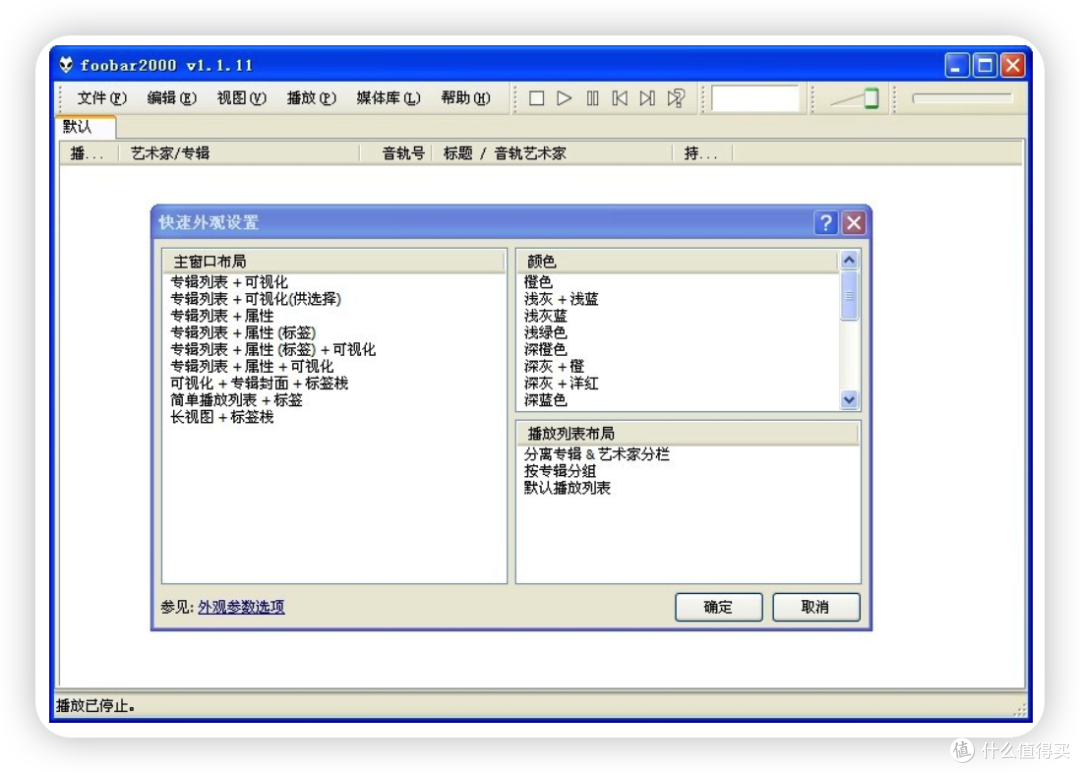Skip to the next track
This screenshot has width=1080, height=773.
click(x=647, y=99)
